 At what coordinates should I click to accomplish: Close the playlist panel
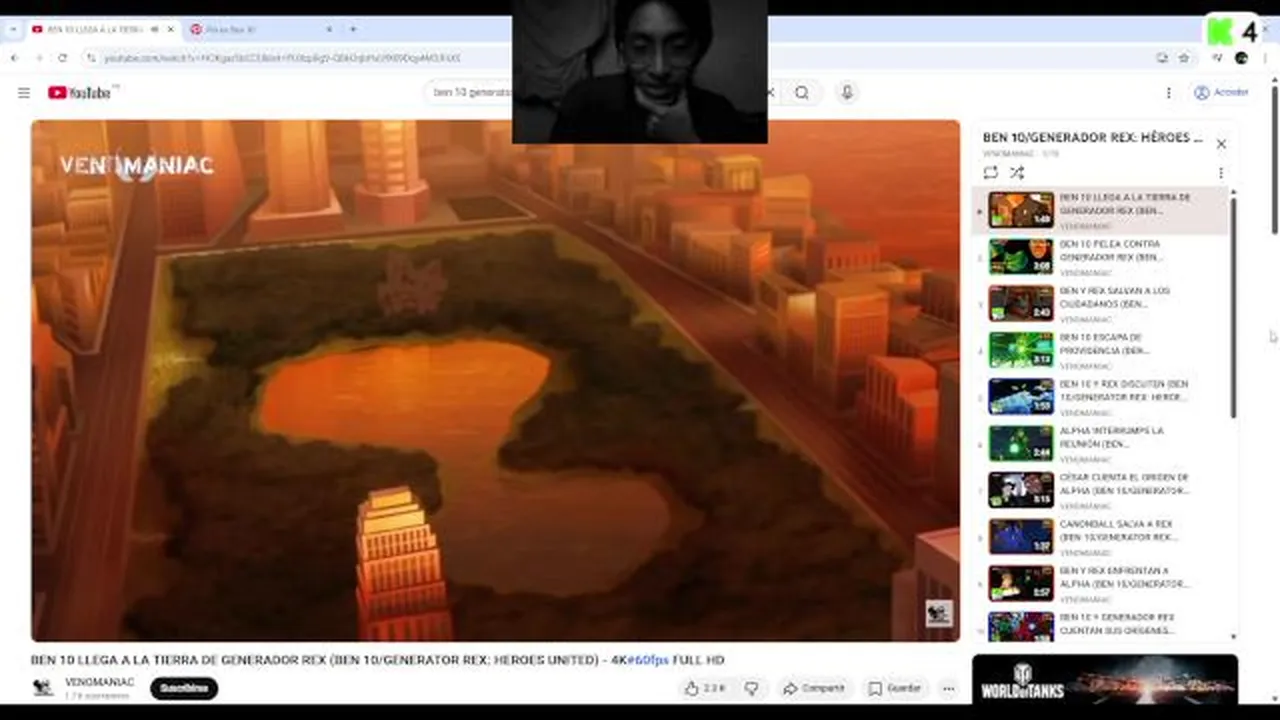tap(1221, 144)
